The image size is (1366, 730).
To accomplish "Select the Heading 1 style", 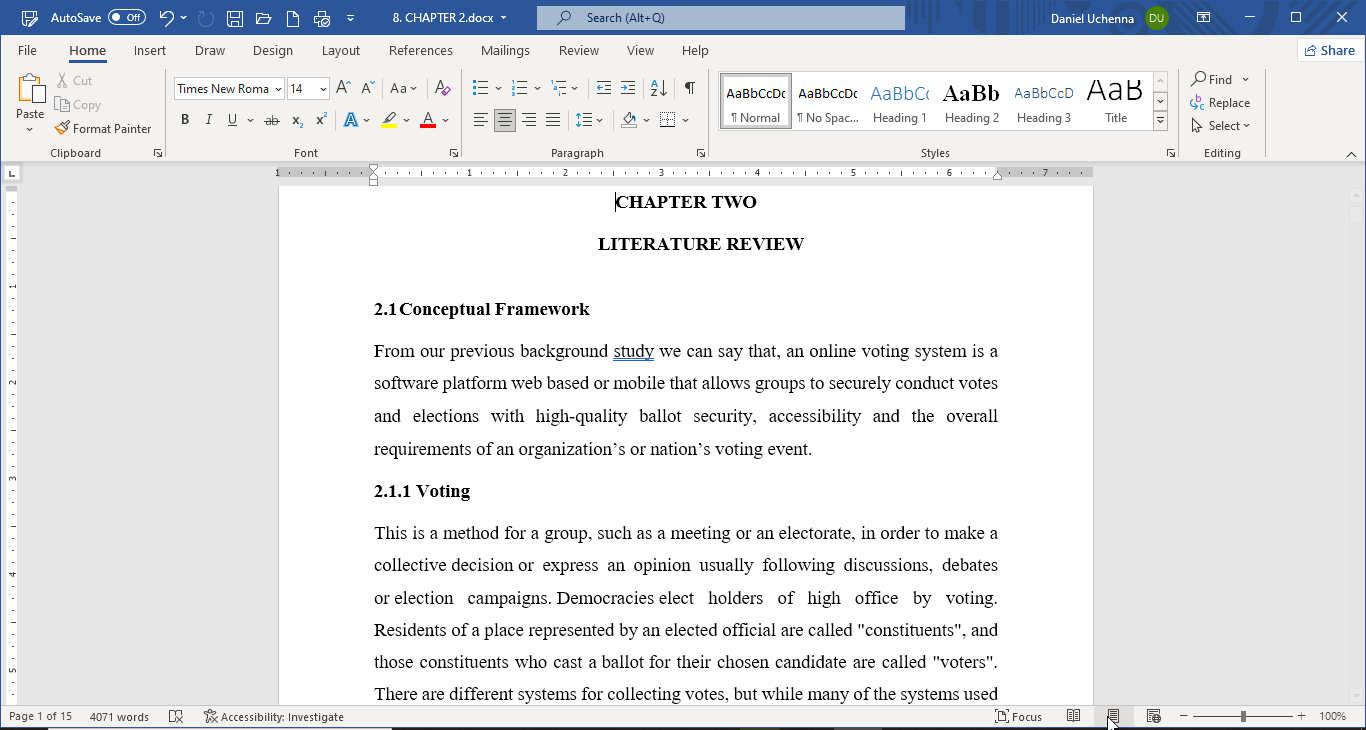I will pyautogui.click(x=899, y=100).
